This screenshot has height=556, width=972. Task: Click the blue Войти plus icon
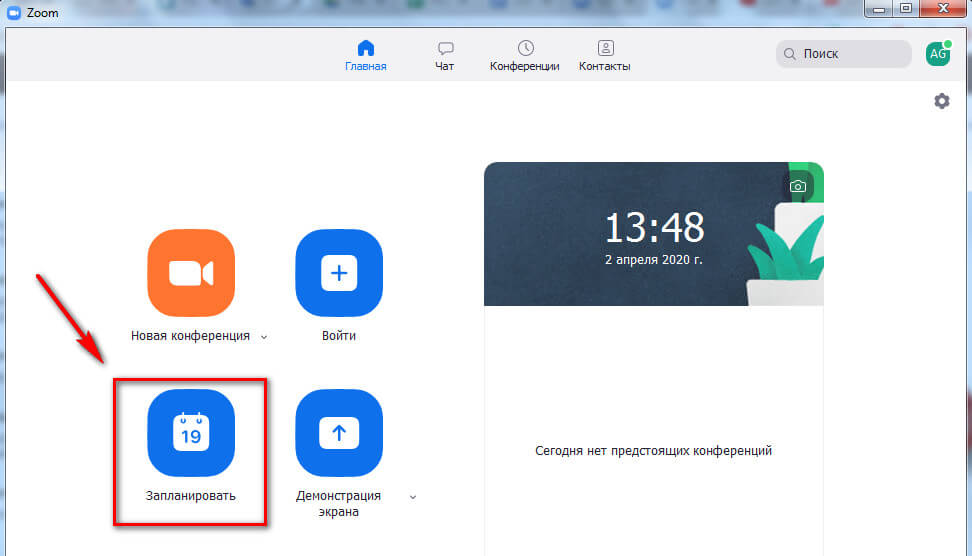point(339,273)
